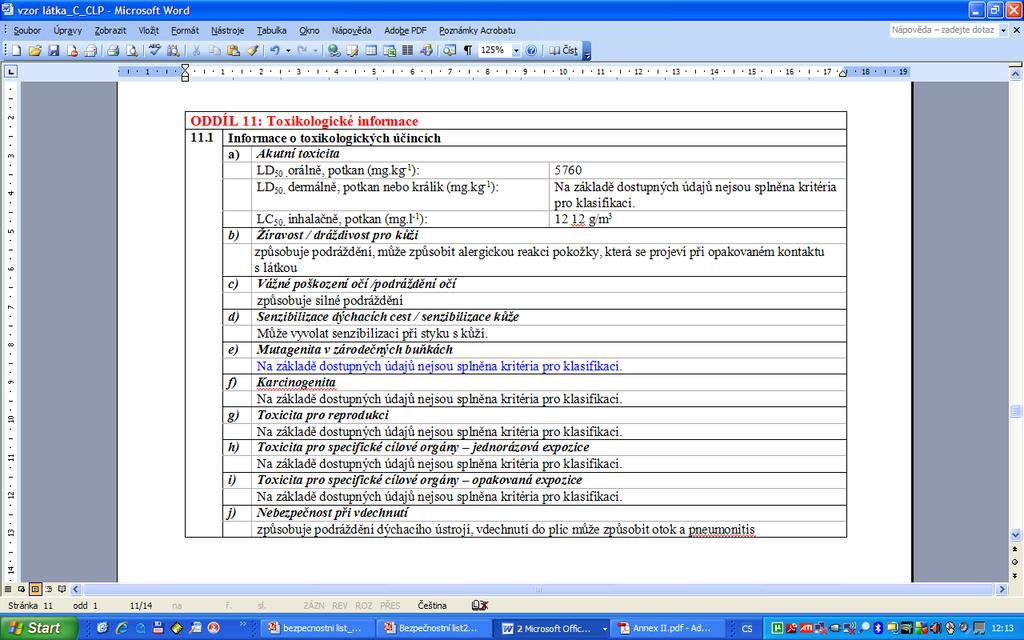Open Print Preview from the toolbar
This screenshot has width=1024, height=640.
(x=132, y=50)
